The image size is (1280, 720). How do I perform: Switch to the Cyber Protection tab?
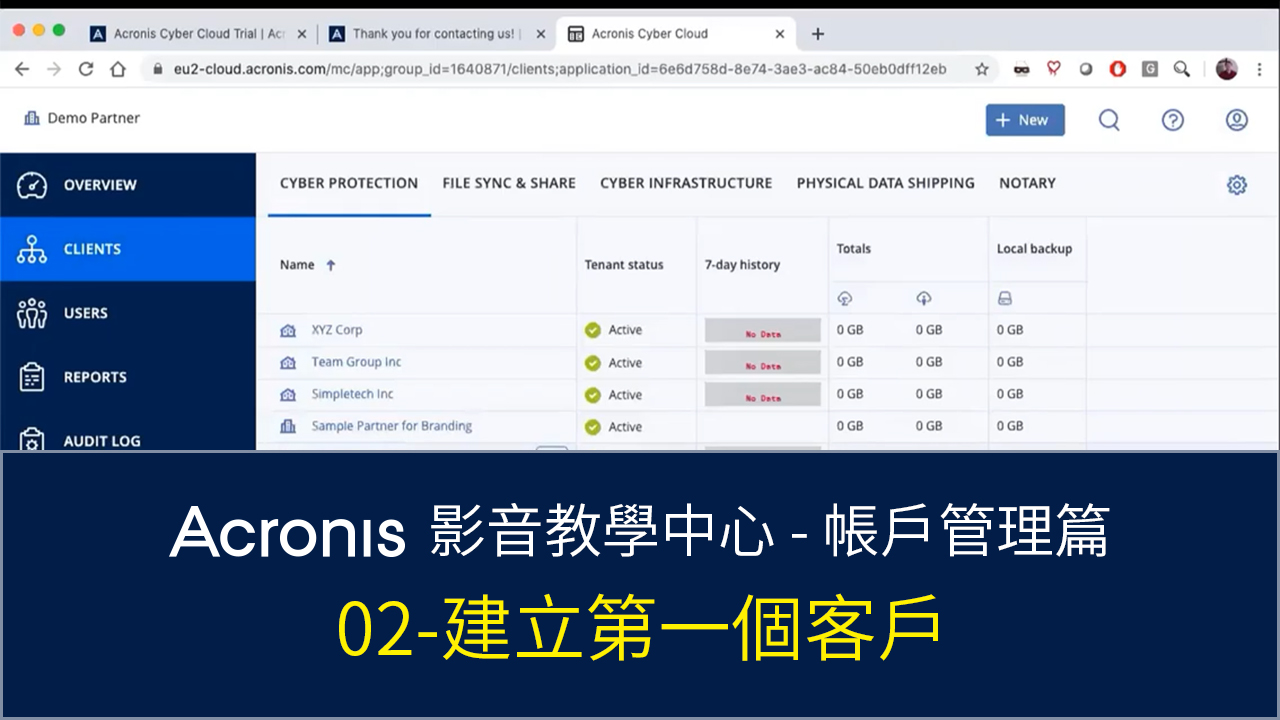(349, 183)
